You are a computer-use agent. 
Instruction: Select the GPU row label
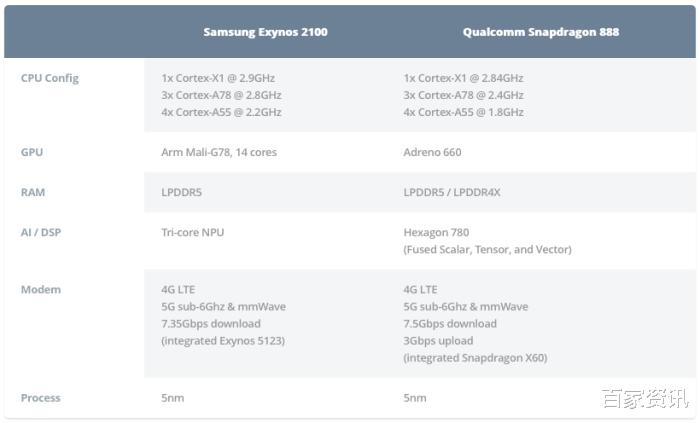[x=32, y=152]
